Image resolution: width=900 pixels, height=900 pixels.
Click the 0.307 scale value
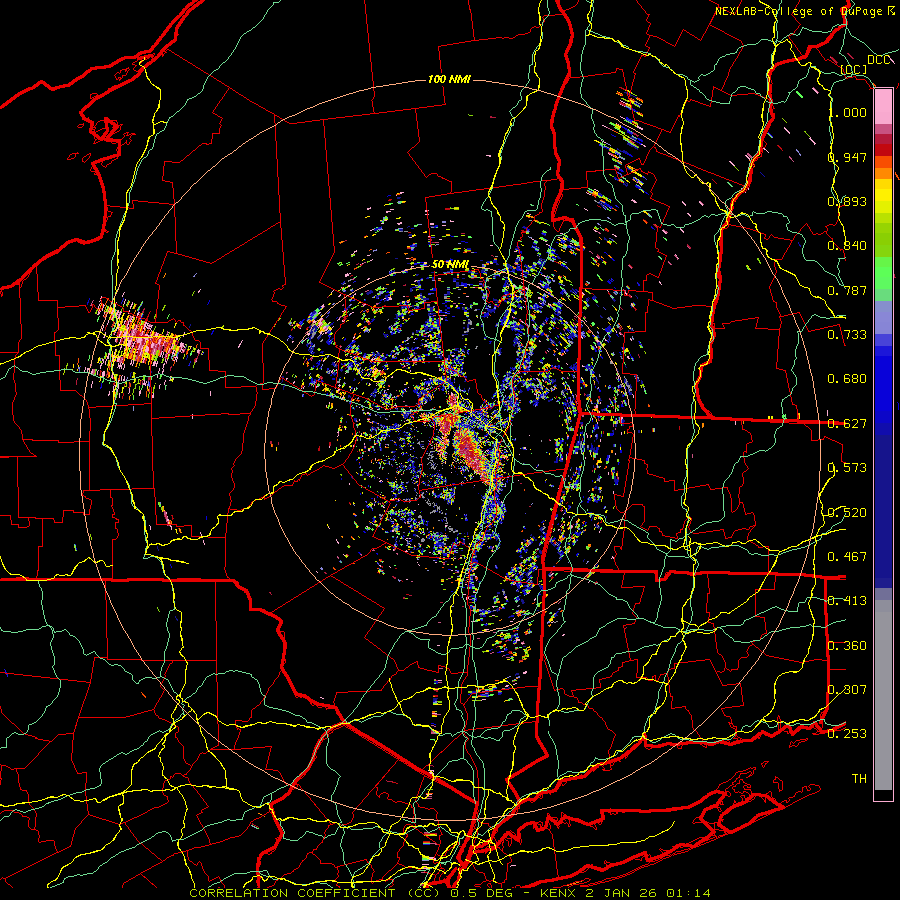point(847,690)
